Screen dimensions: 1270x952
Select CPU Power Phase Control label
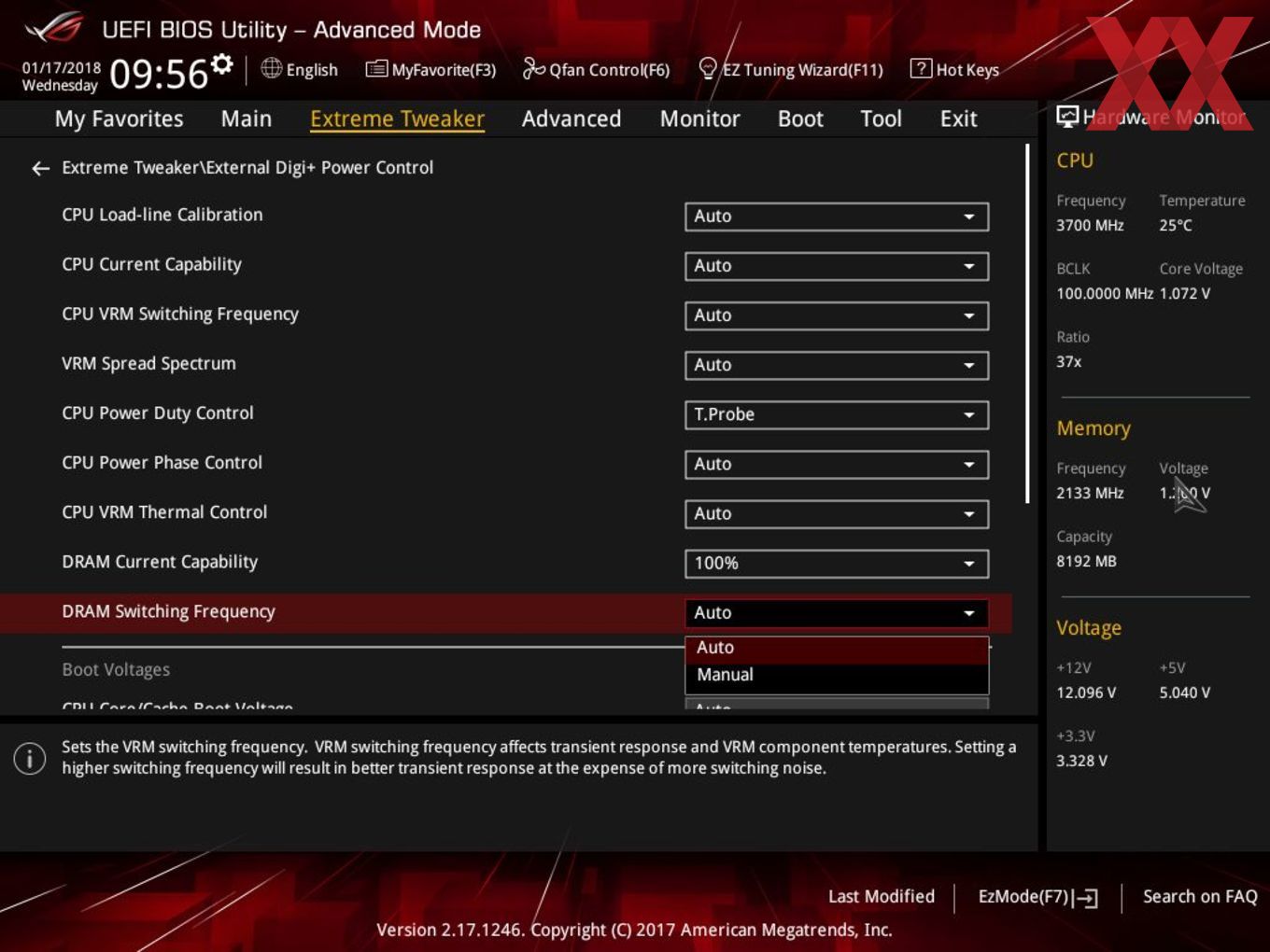162,462
